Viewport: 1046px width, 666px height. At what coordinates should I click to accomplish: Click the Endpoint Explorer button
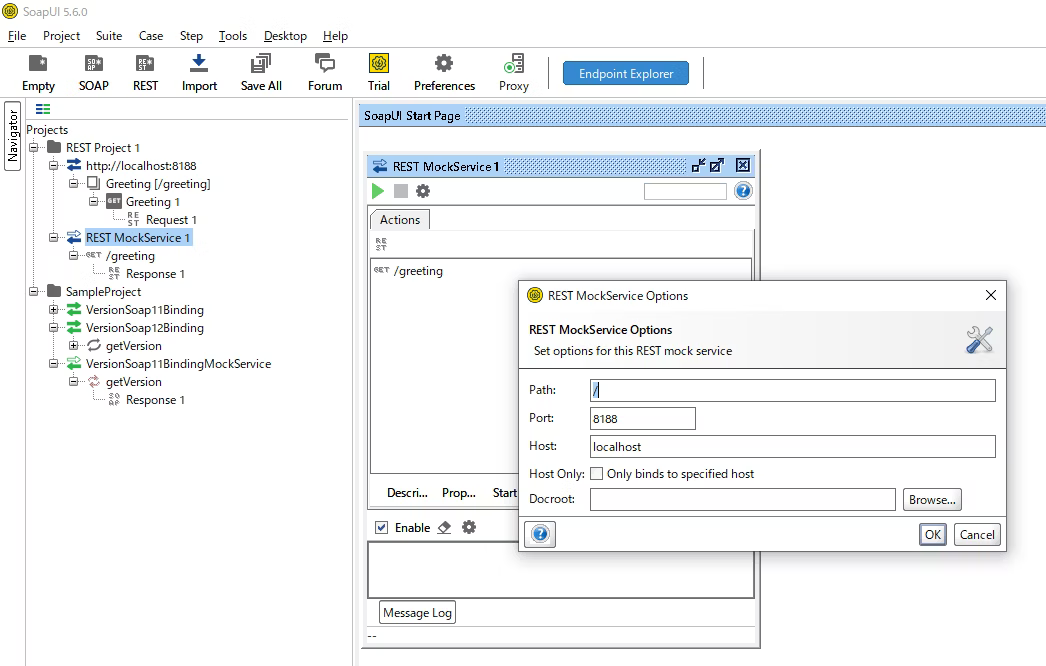click(x=626, y=73)
